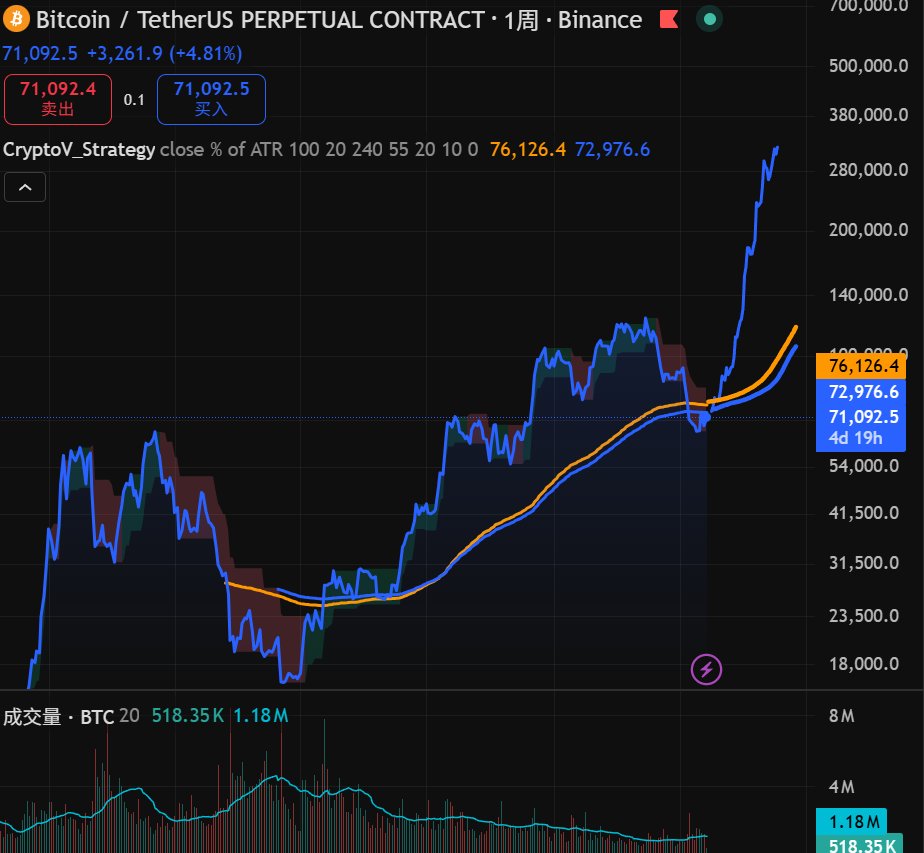
Task: Select the CryptoV_Strategy indicator title
Action: [80, 149]
